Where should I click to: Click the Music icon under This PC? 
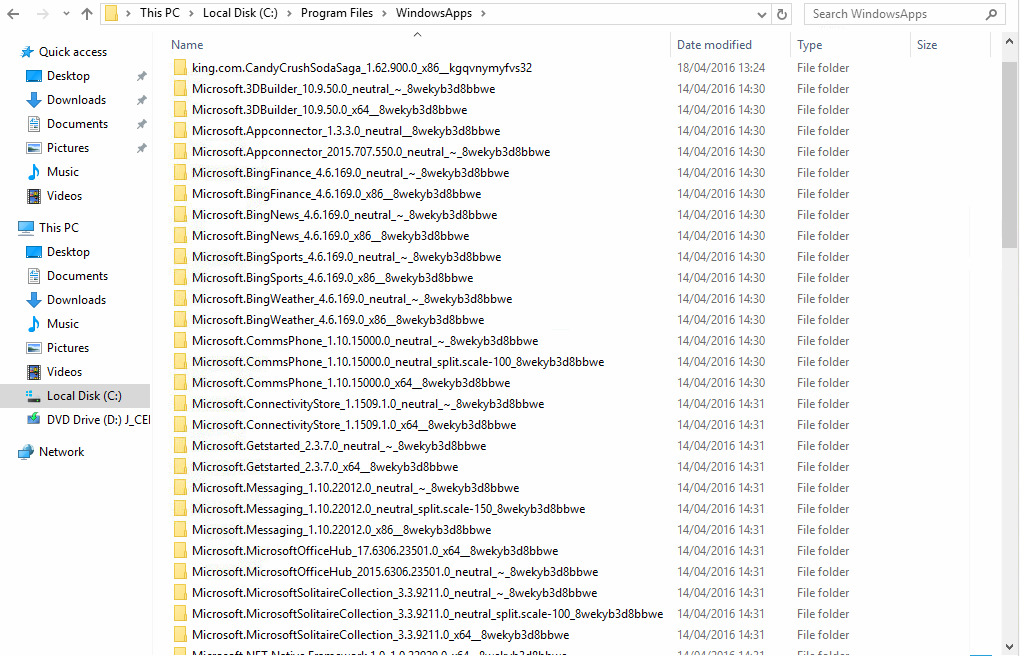(x=34, y=324)
